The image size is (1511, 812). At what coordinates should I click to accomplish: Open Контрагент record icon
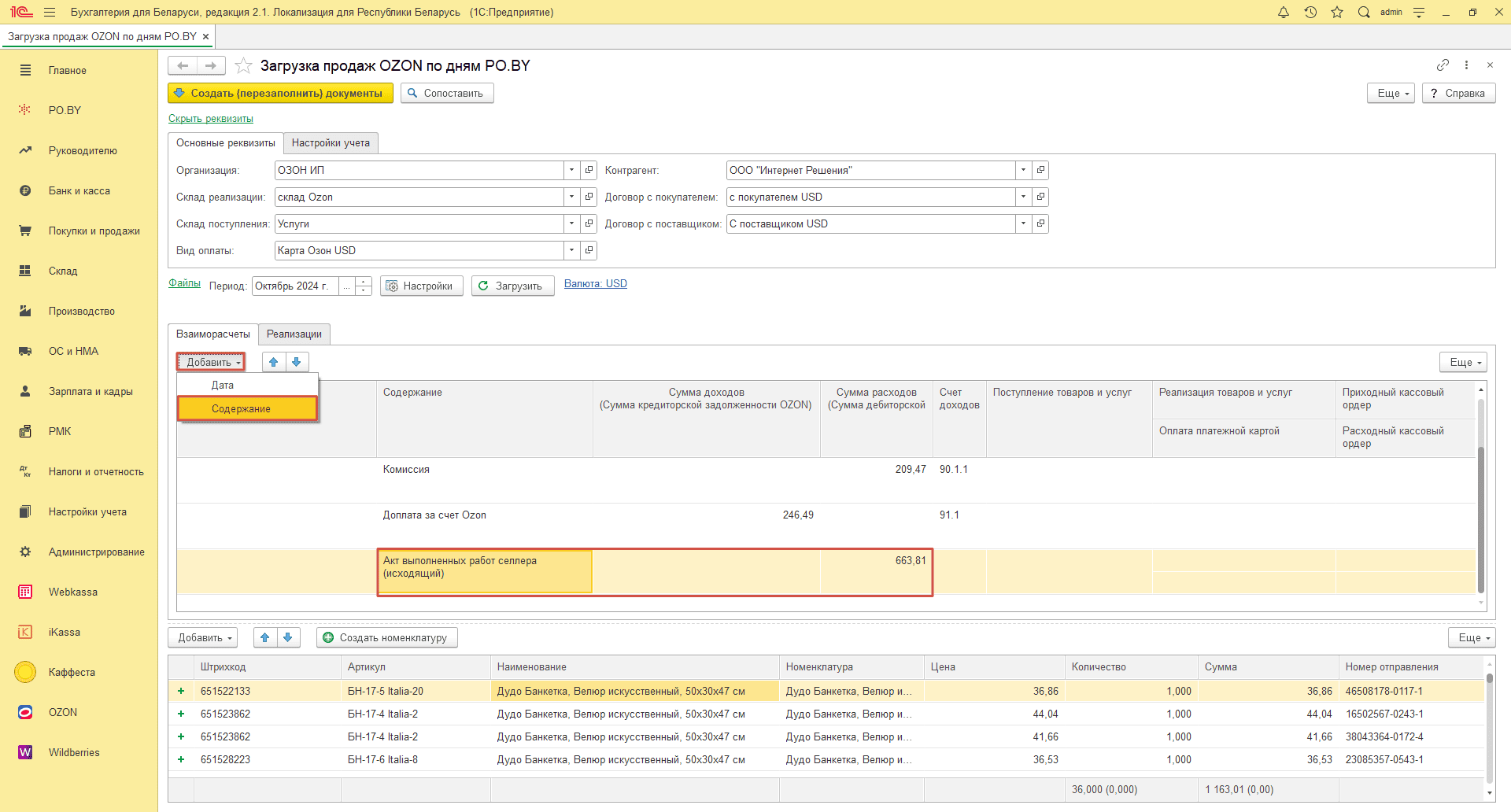click(x=1040, y=170)
